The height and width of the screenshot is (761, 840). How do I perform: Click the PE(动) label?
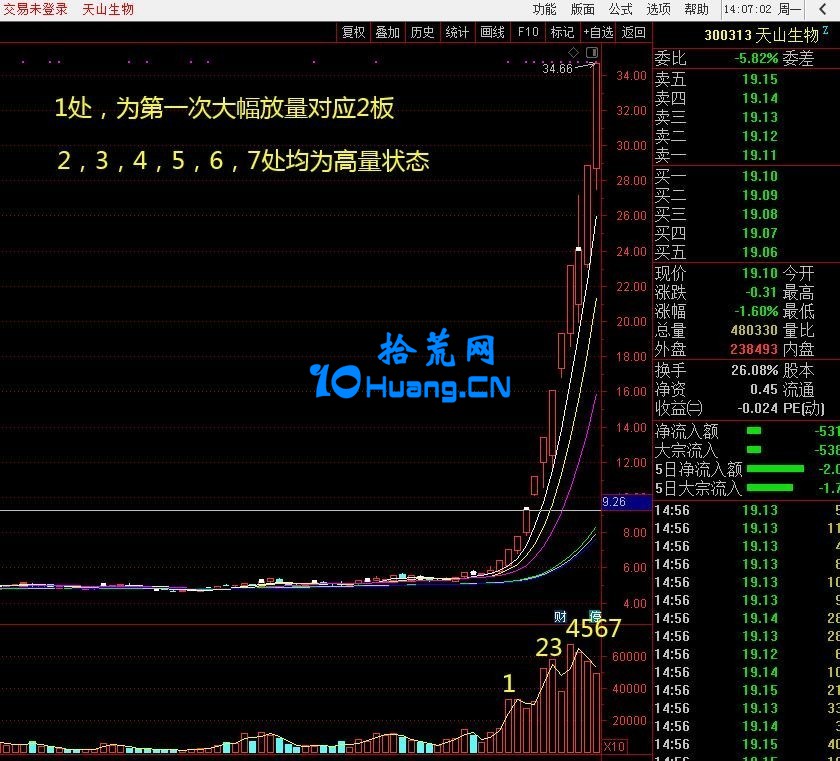tap(804, 408)
